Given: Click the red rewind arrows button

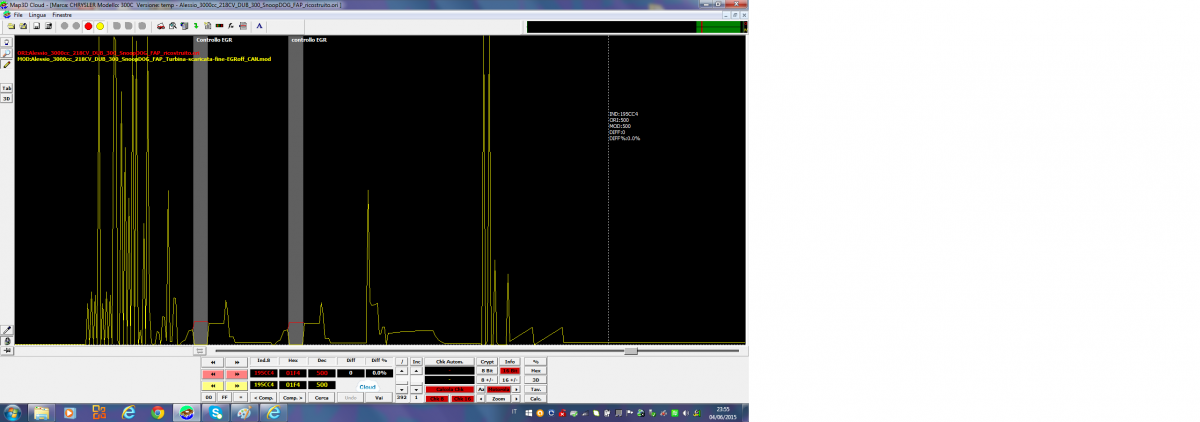Looking at the screenshot, I should coord(213,374).
